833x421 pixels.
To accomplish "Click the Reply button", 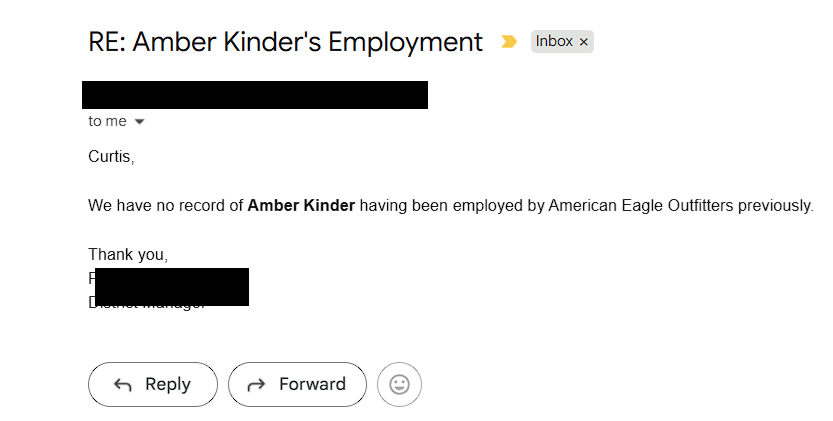I will (x=153, y=384).
